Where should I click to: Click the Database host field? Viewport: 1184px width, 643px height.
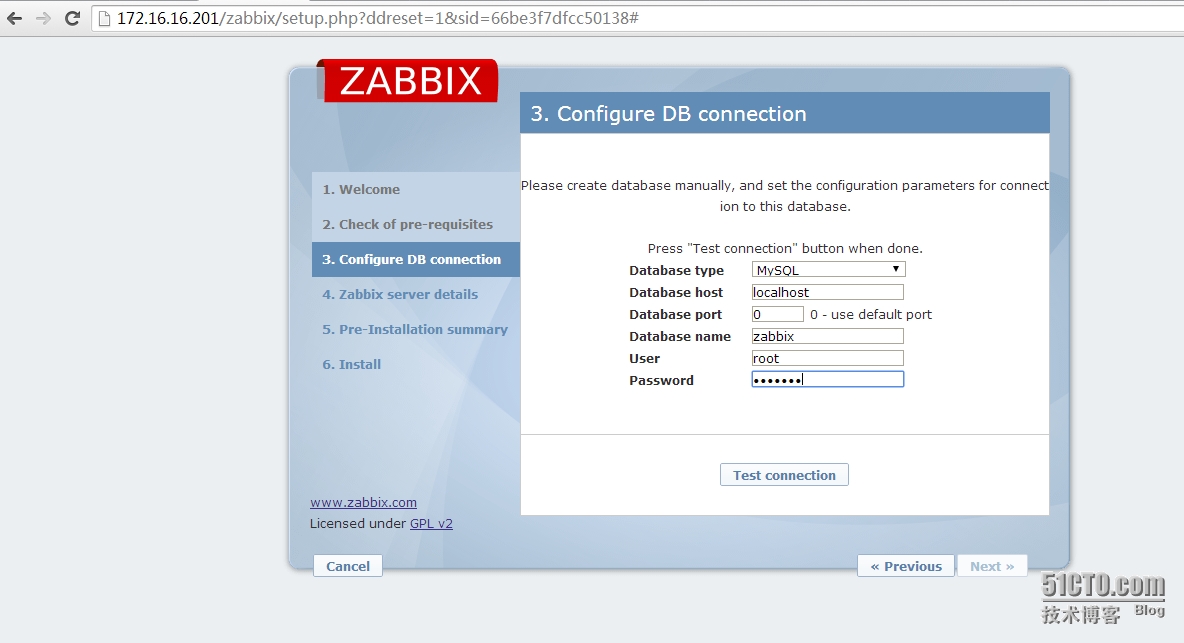828,292
